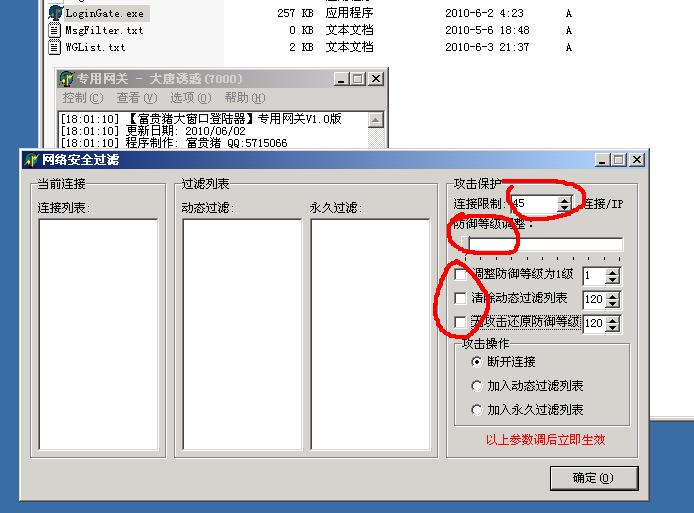Click the 专用网关 window title icon
The image size is (694, 513).
(67, 79)
